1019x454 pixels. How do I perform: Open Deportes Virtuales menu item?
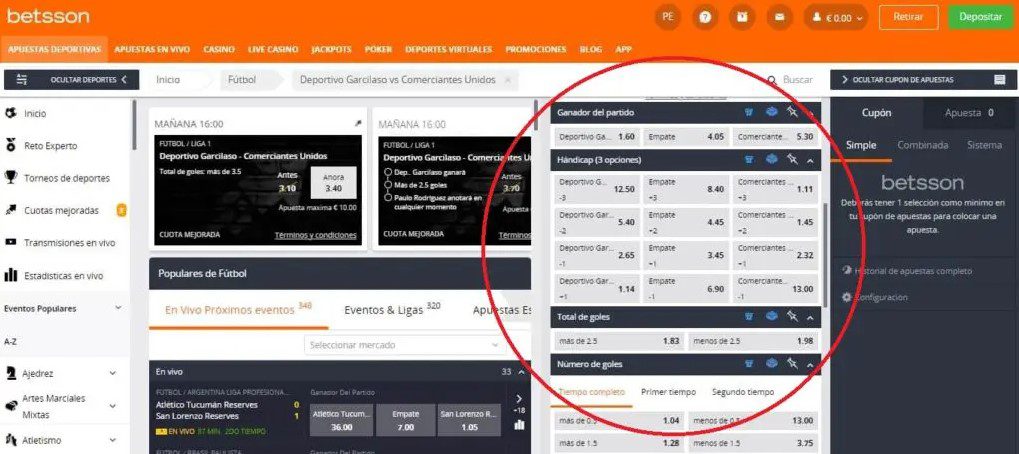[448, 49]
